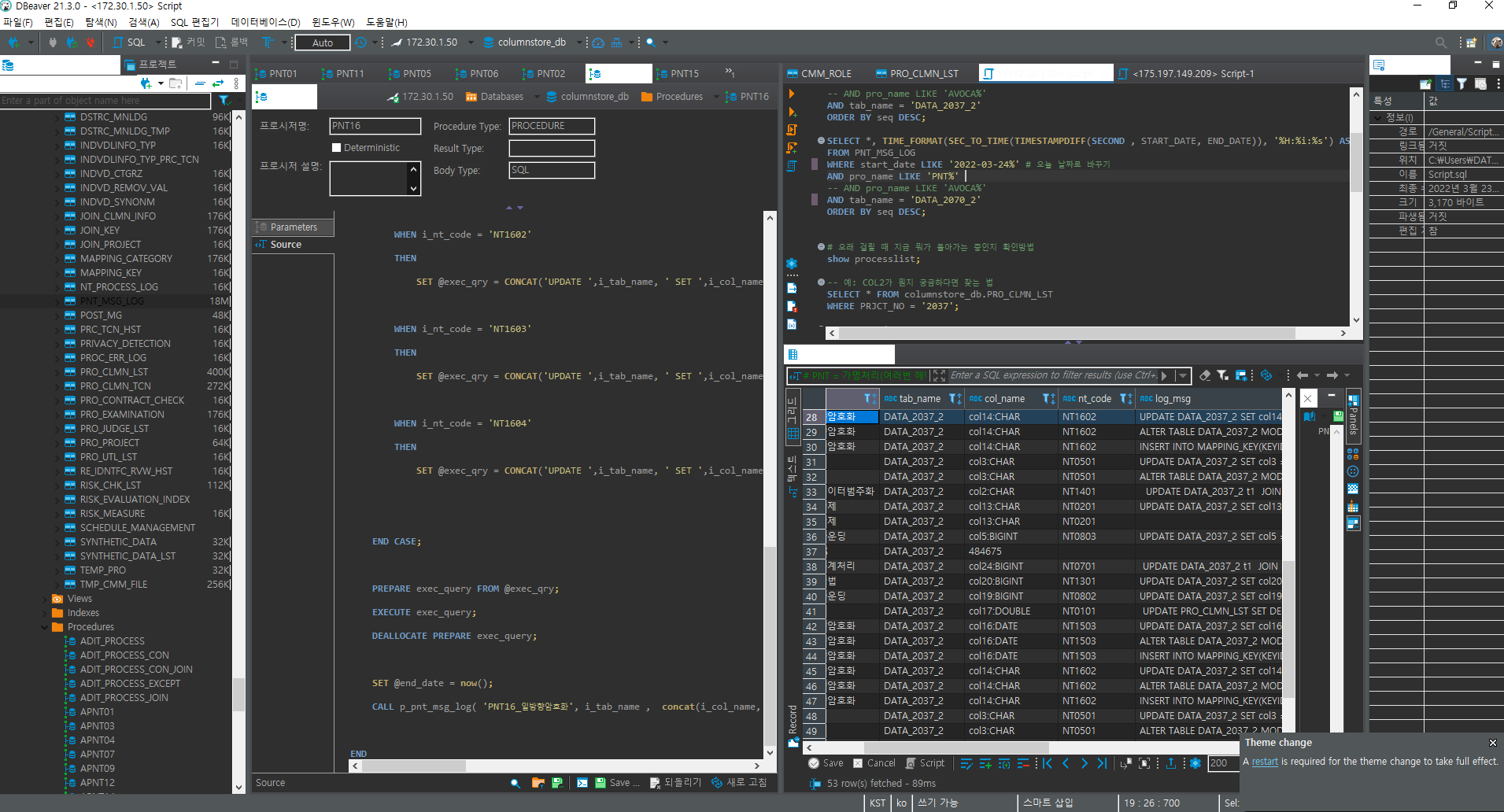This screenshot has height=812, width=1504.
Task: Open the <175.197.149.209> Script-1 tab
Action: click(1186, 74)
